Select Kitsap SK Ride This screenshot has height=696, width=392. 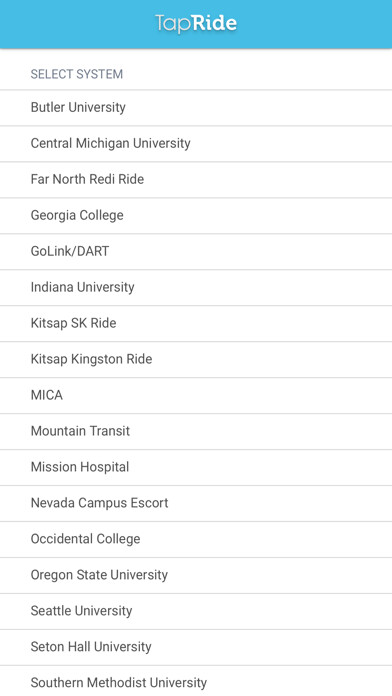tap(196, 324)
